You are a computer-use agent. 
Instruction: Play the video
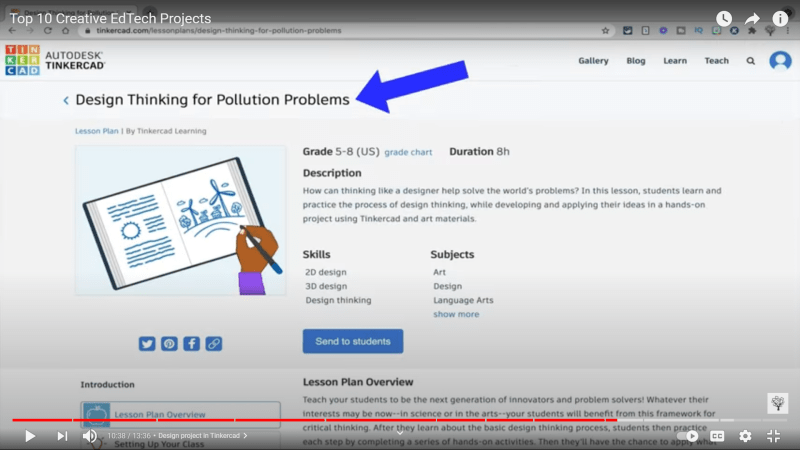pyautogui.click(x=30, y=436)
